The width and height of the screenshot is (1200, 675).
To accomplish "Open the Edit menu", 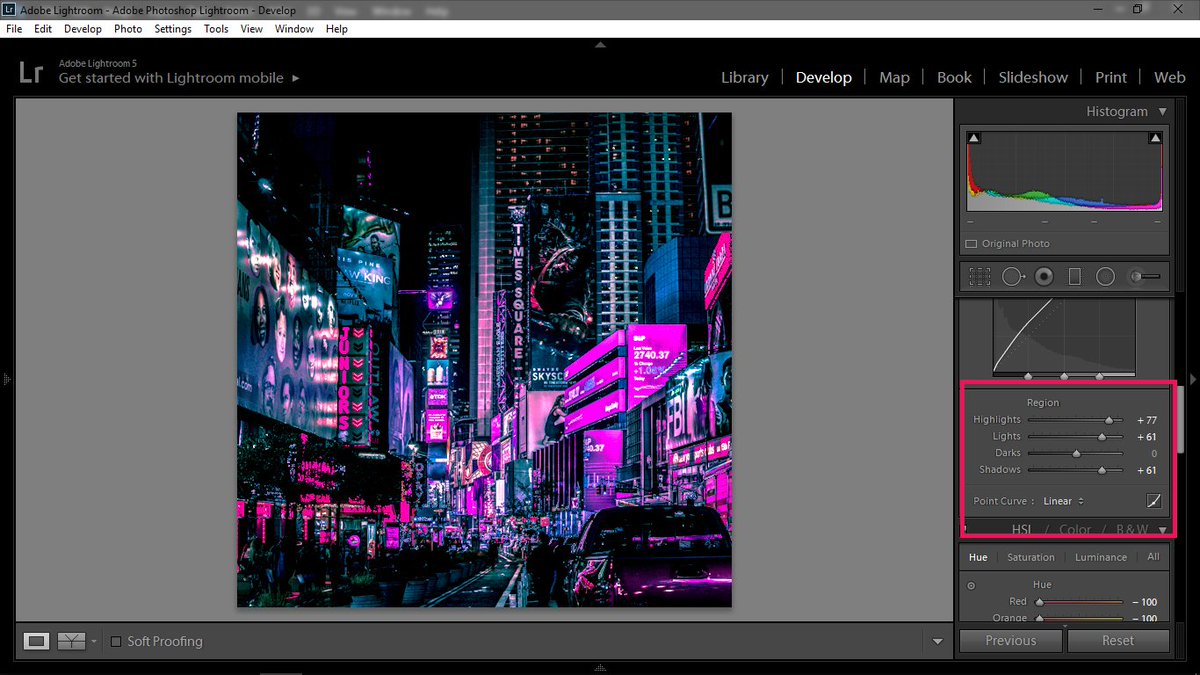I will click(43, 29).
